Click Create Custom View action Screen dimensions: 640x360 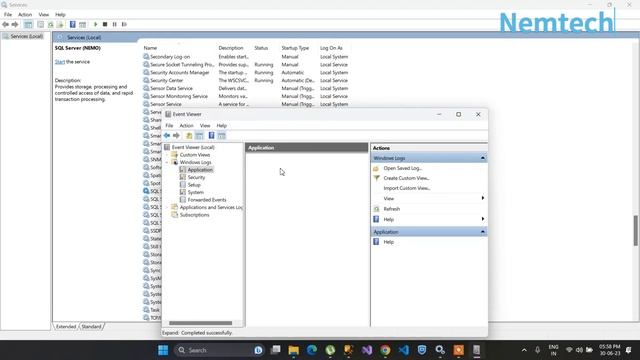tap(406, 178)
